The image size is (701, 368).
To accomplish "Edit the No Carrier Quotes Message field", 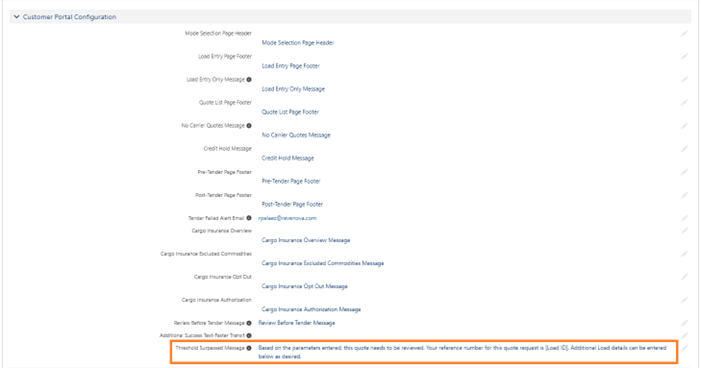I will pyautogui.click(x=684, y=126).
